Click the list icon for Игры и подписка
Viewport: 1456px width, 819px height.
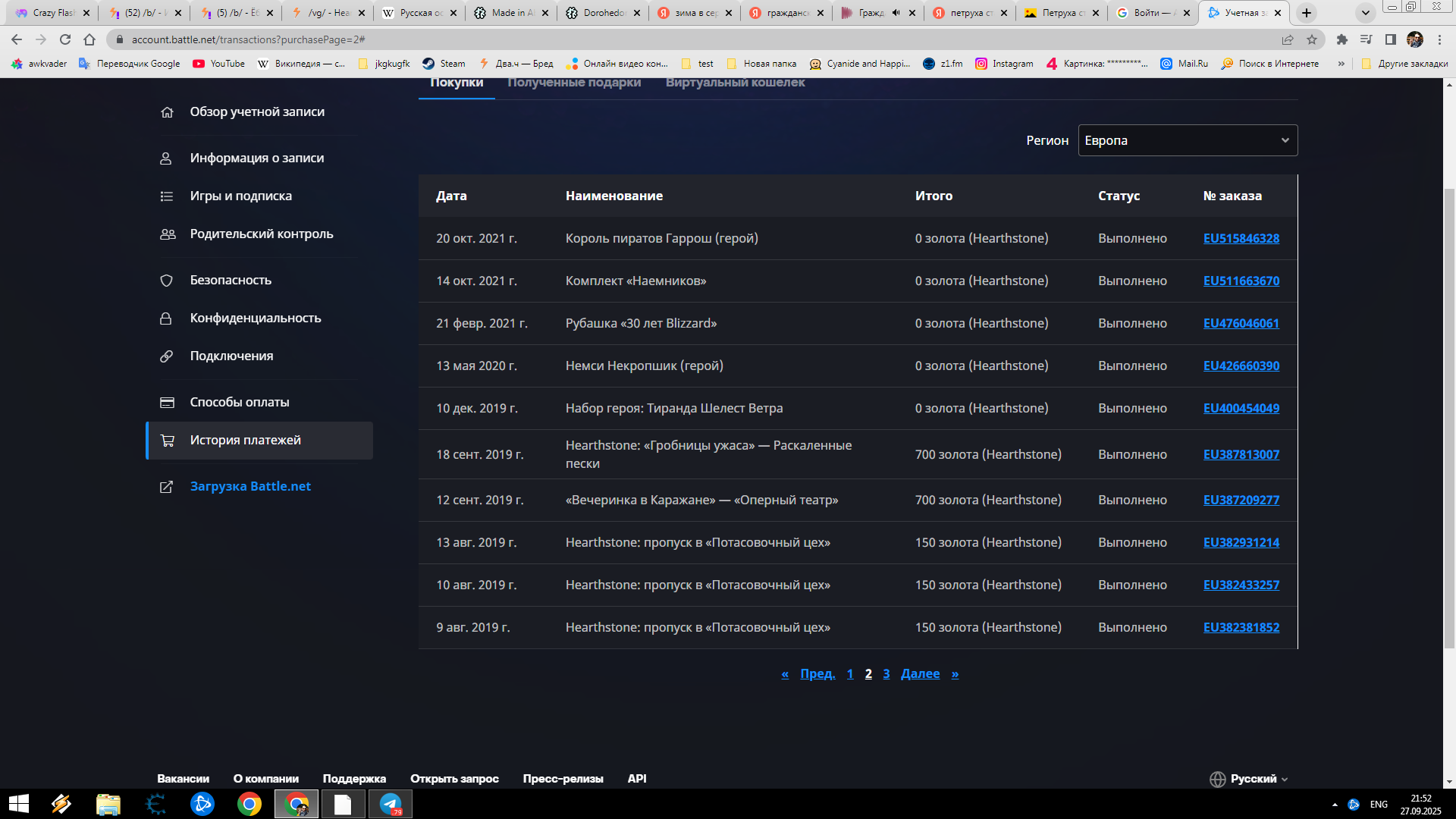pos(167,196)
